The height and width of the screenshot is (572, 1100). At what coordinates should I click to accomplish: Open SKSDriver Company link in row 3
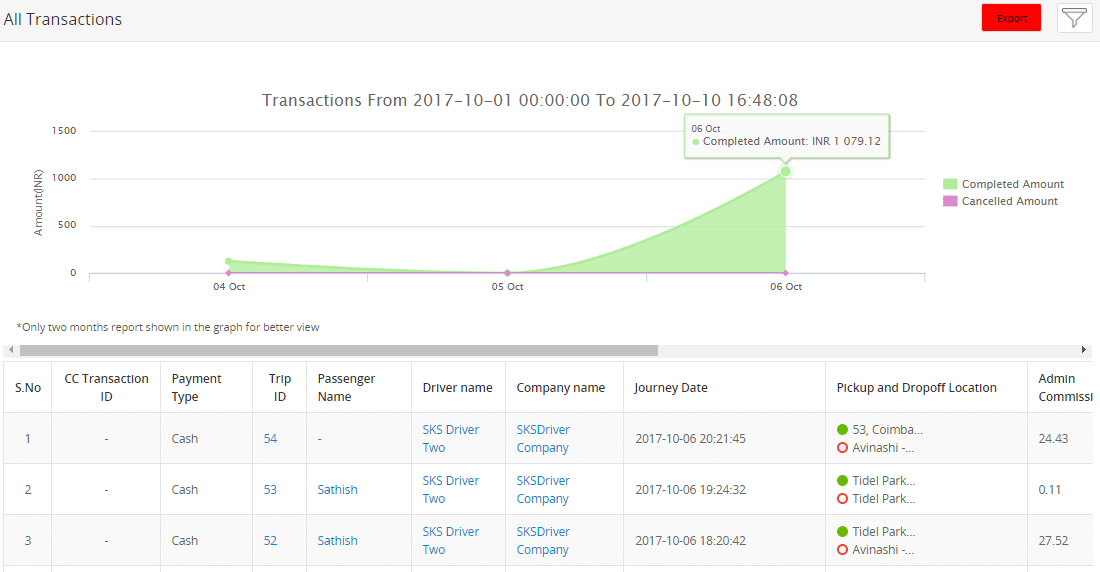point(543,541)
